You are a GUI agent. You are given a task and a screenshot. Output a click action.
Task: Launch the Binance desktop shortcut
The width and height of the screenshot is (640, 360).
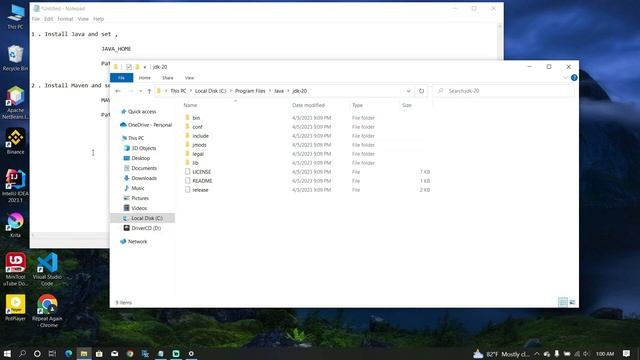16,141
